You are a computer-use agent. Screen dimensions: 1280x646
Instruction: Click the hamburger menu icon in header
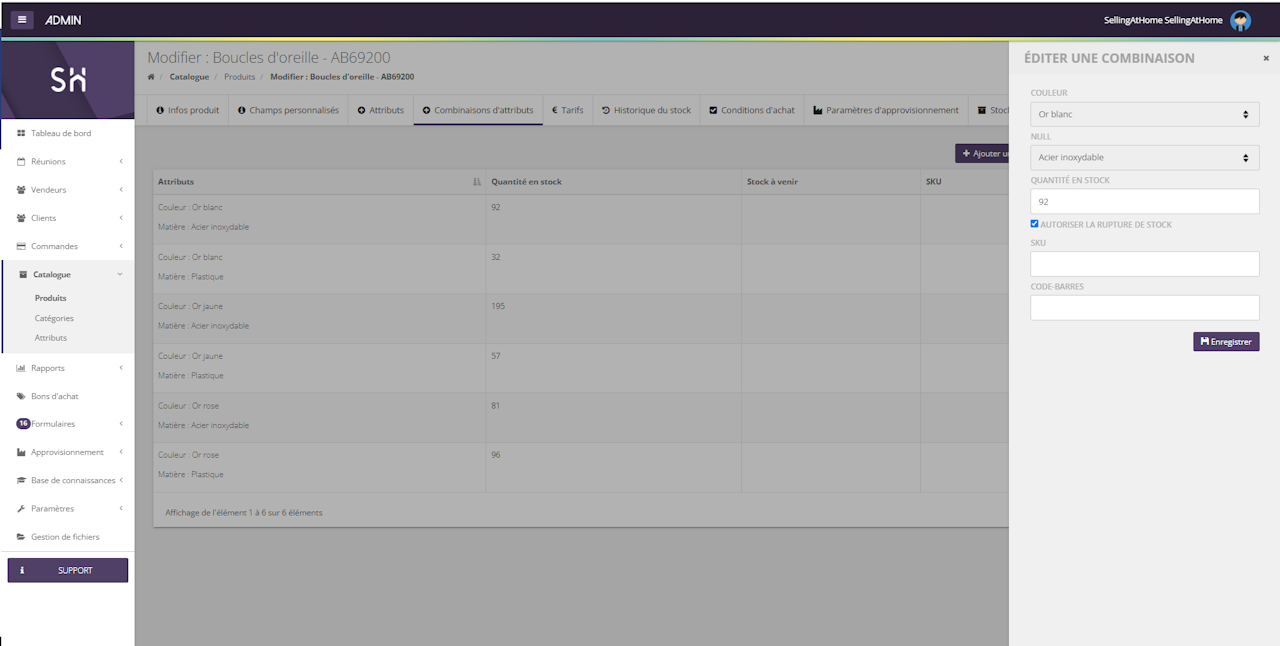(22, 20)
